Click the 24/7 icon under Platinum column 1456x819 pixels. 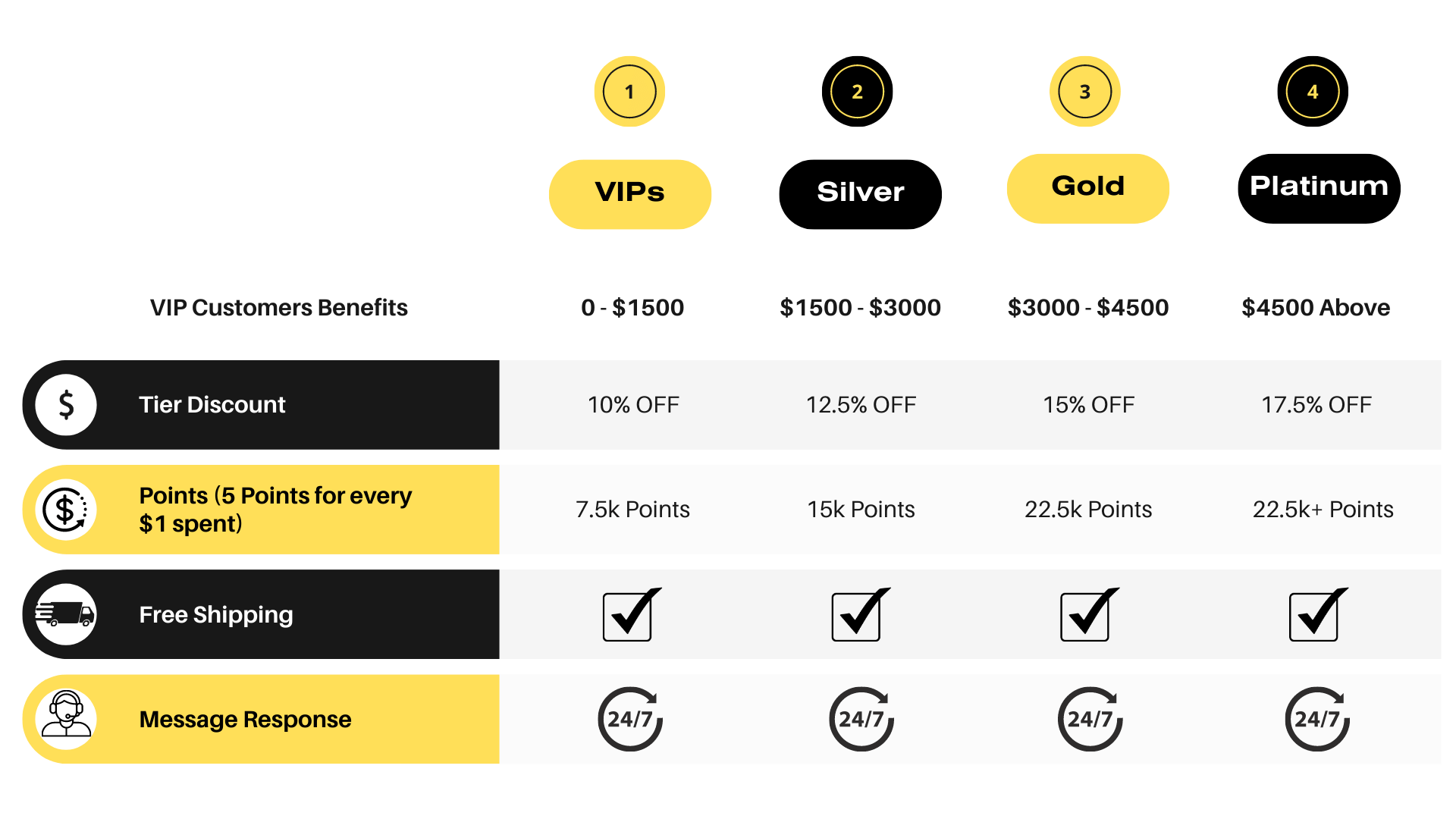[x=1317, y=719]
